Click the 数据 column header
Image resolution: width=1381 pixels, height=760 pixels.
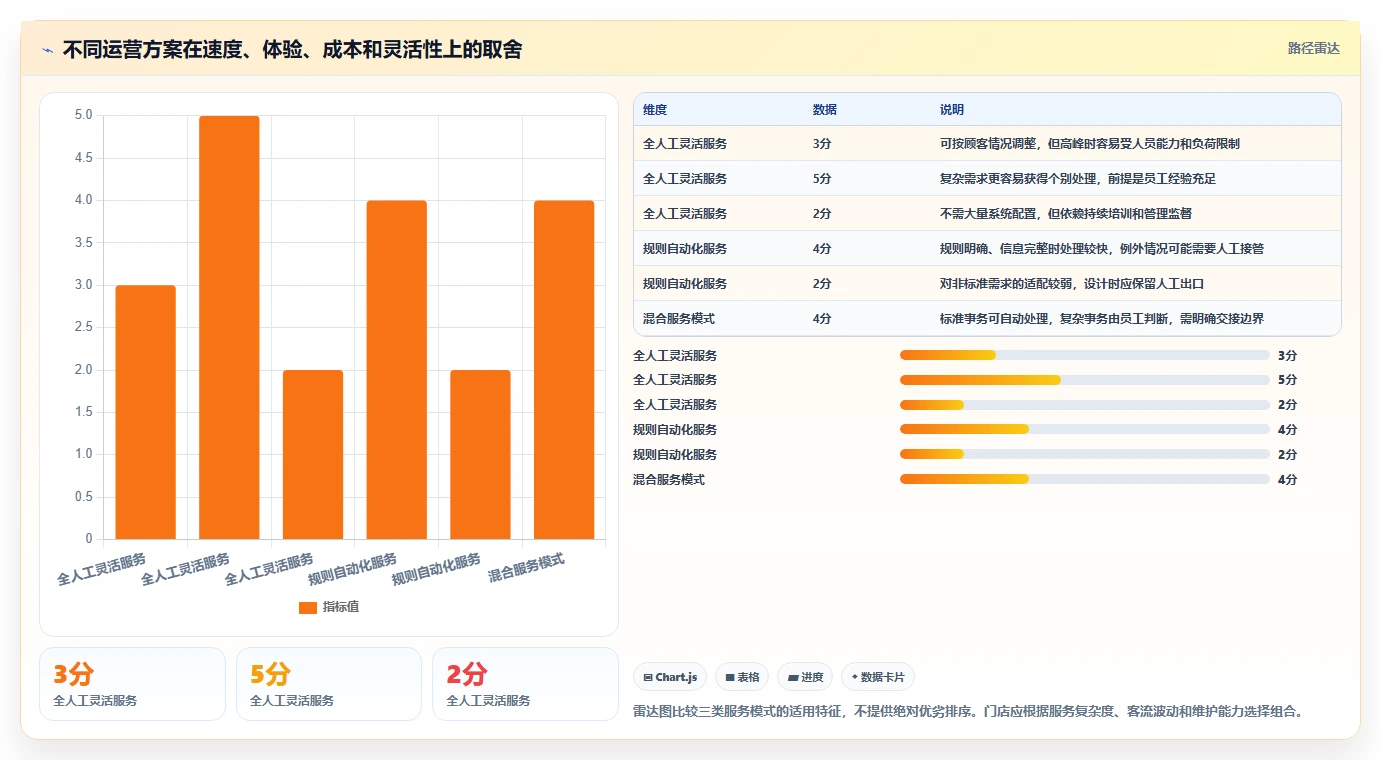(x=825, y=110)
